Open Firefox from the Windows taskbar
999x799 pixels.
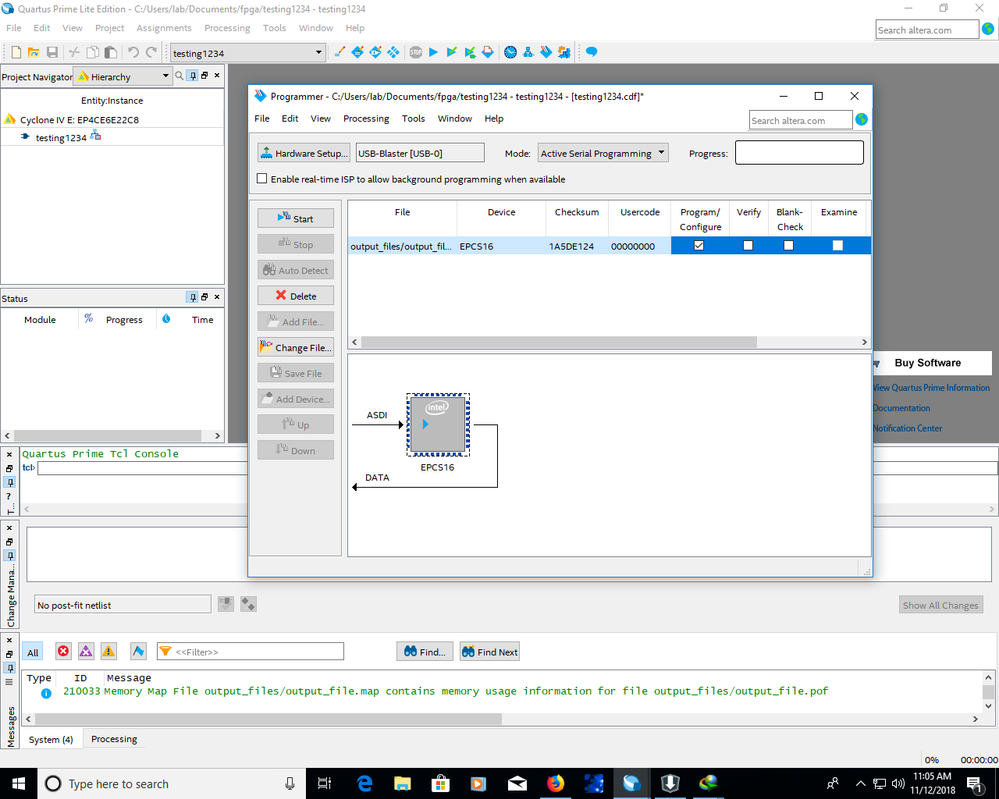[555, 783]
